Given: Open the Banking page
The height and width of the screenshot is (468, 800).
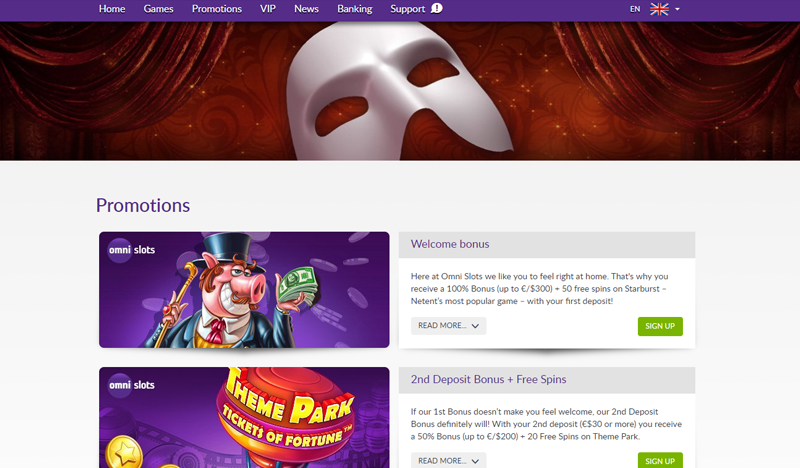Looking at the screenshot, I should 354,9.
